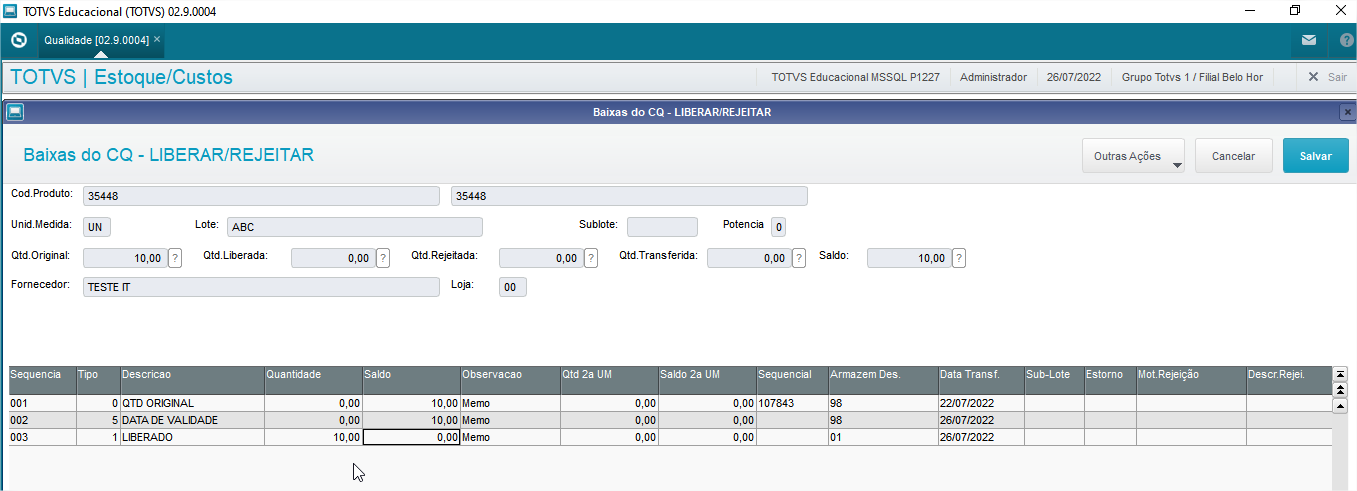
Task: Select the DATA DE VALIDADE row cell
Action: point(192,420)
